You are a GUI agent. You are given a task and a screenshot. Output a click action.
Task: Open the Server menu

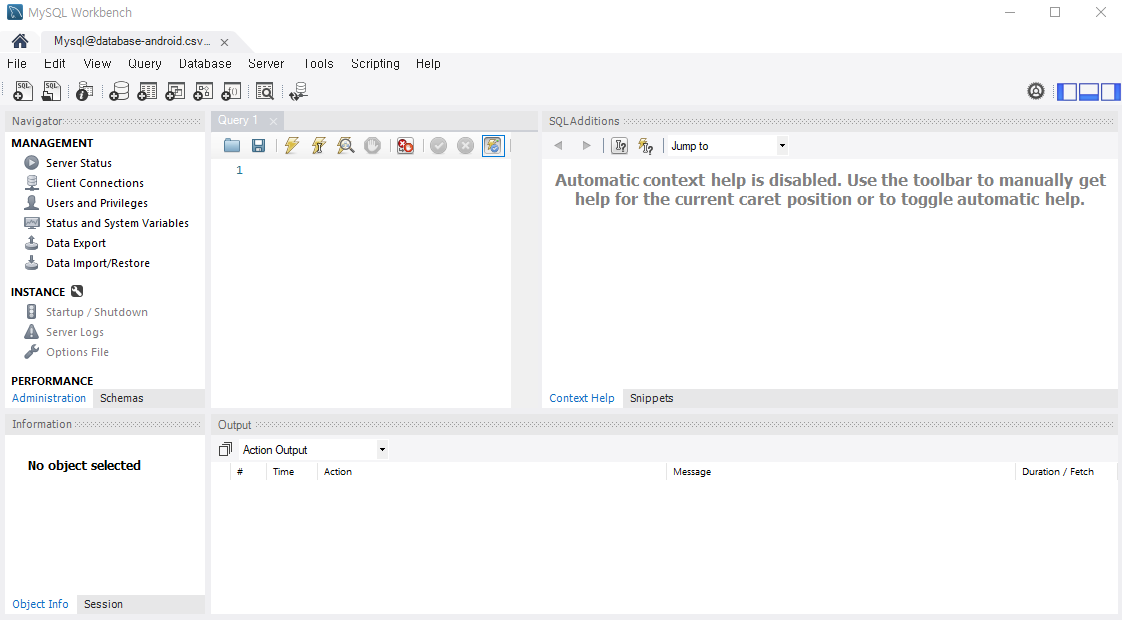[266, 64]
